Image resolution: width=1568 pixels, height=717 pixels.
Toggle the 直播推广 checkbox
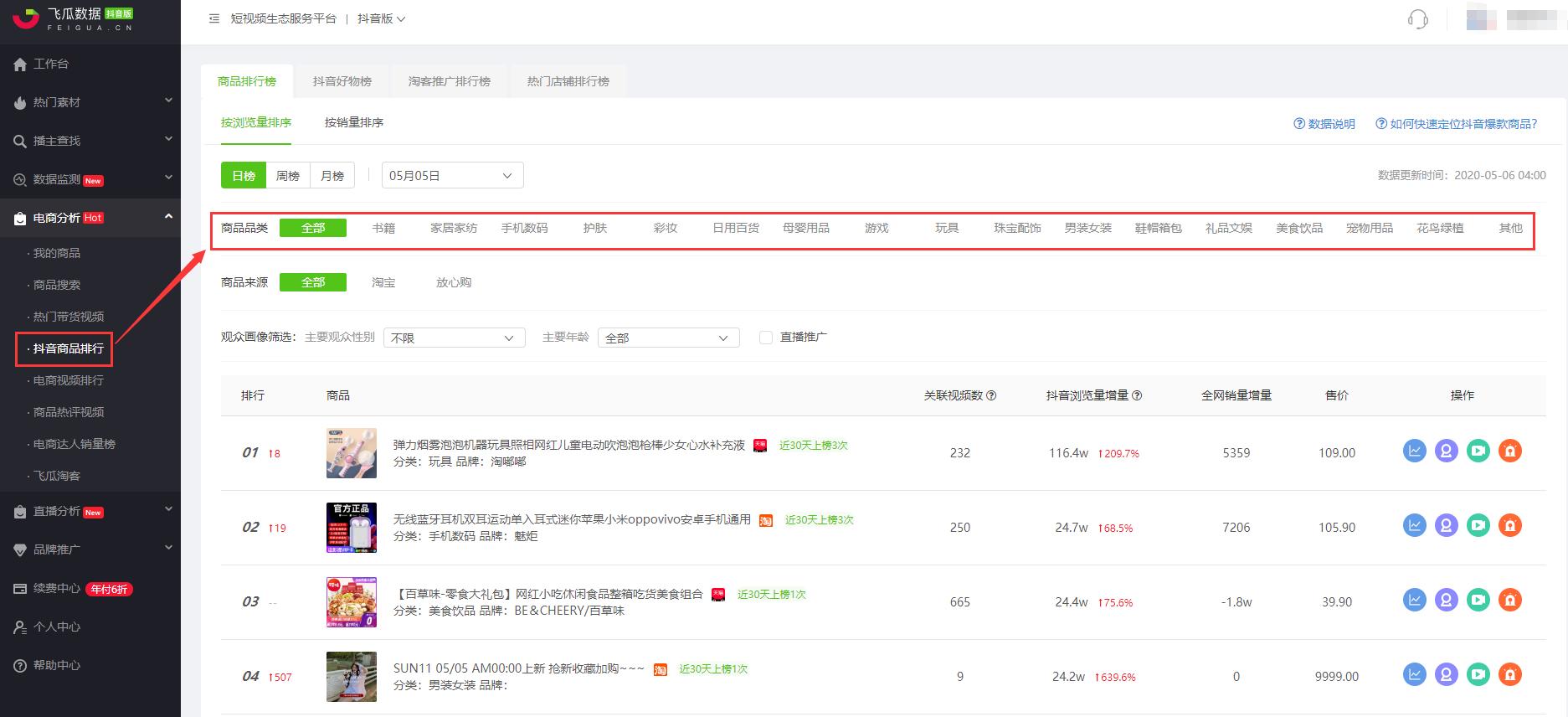[765, 337]
